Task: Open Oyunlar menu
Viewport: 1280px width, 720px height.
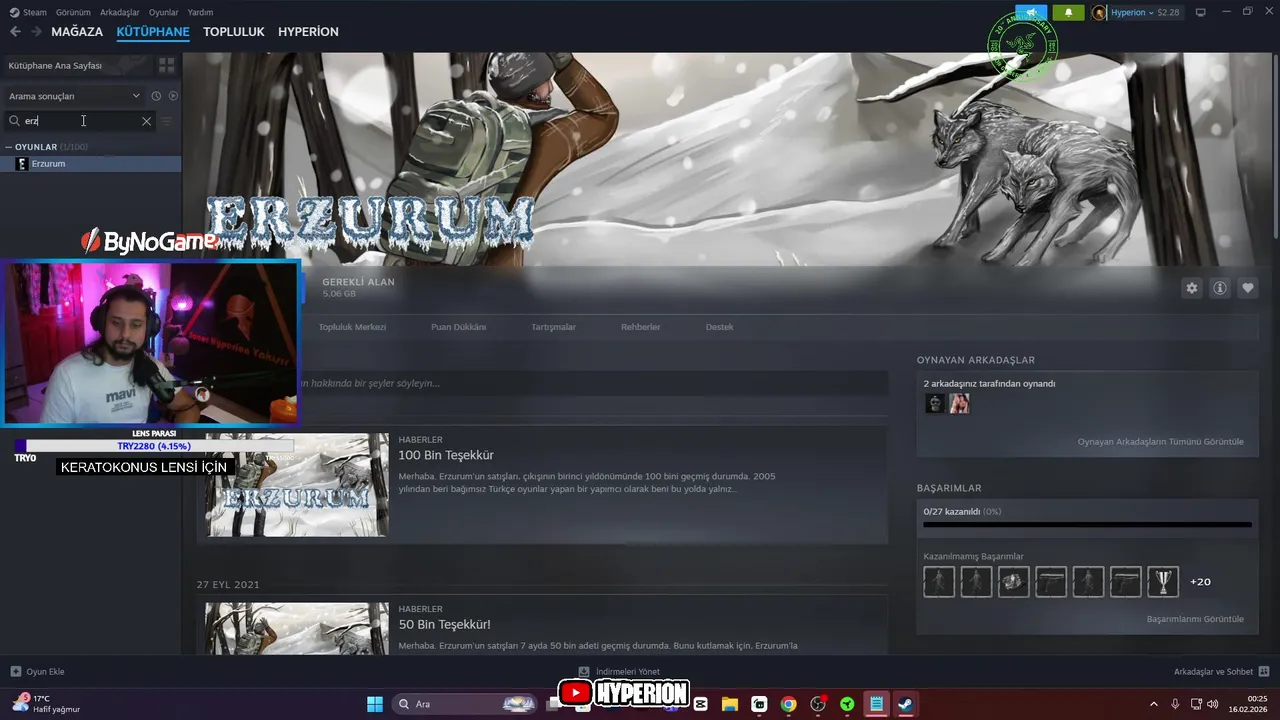Action: [x=164, y=12]
